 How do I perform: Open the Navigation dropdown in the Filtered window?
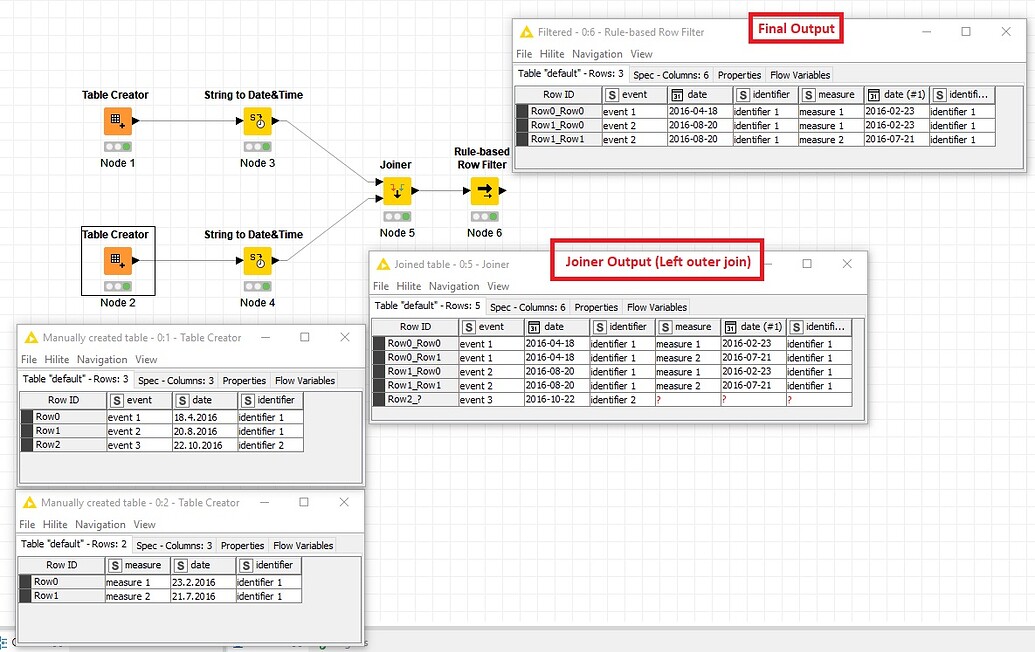(x=597, y=53)
